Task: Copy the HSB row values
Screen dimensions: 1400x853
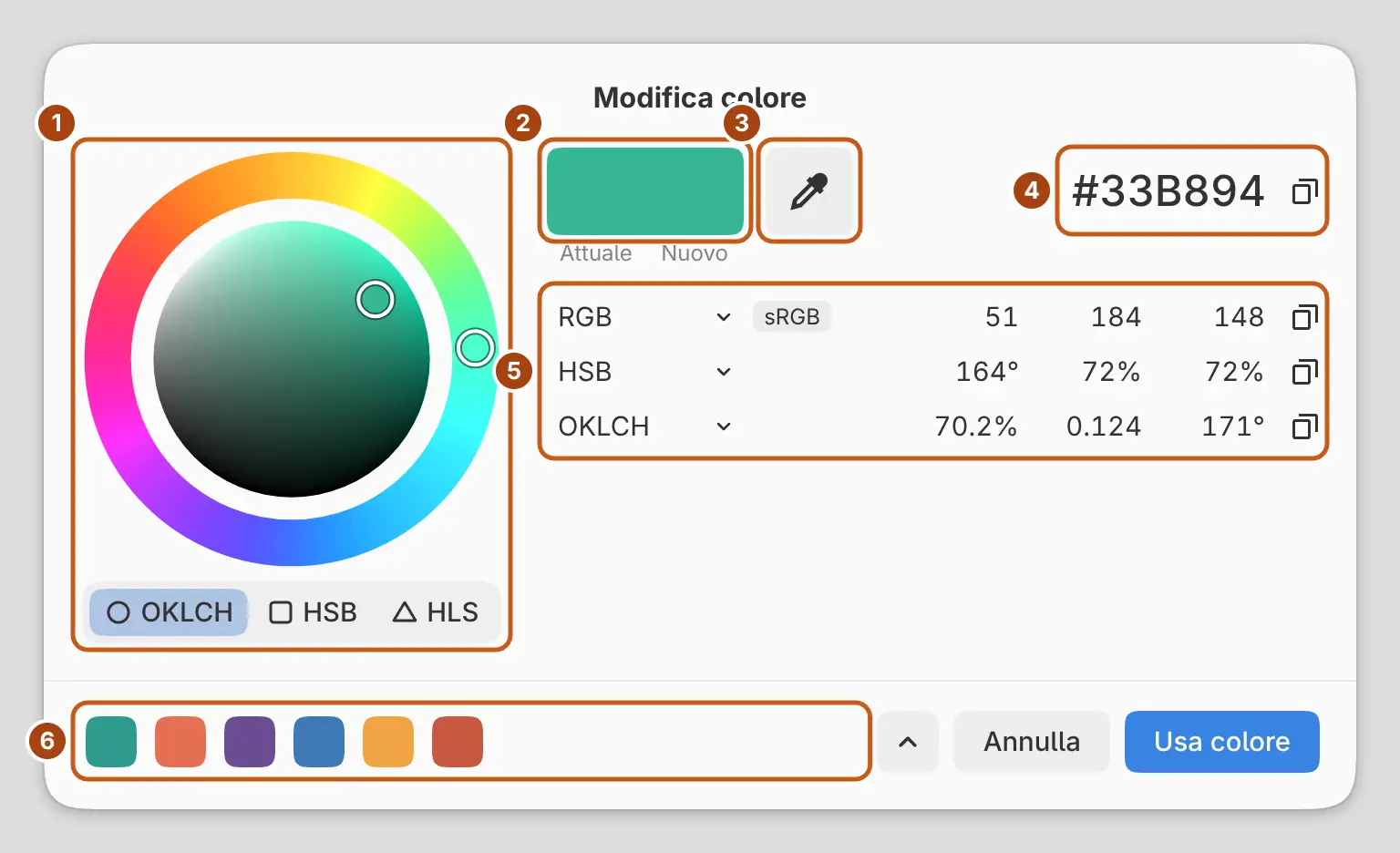Action: coord(1304,372)
